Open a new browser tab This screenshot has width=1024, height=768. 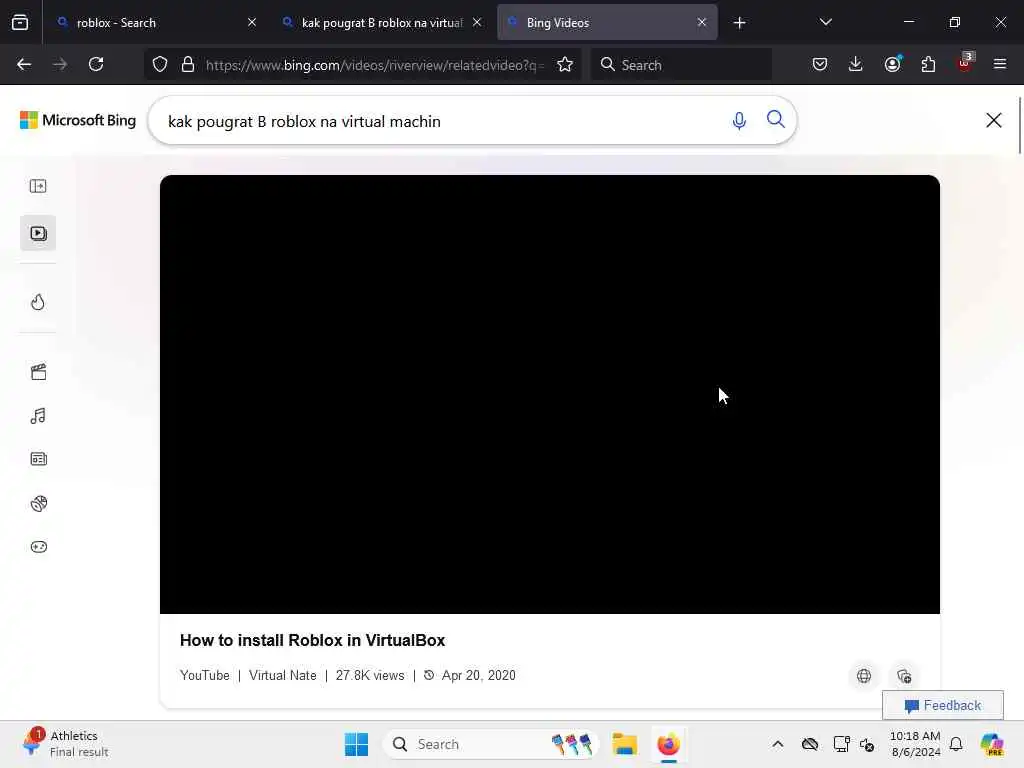click(739, 24)
